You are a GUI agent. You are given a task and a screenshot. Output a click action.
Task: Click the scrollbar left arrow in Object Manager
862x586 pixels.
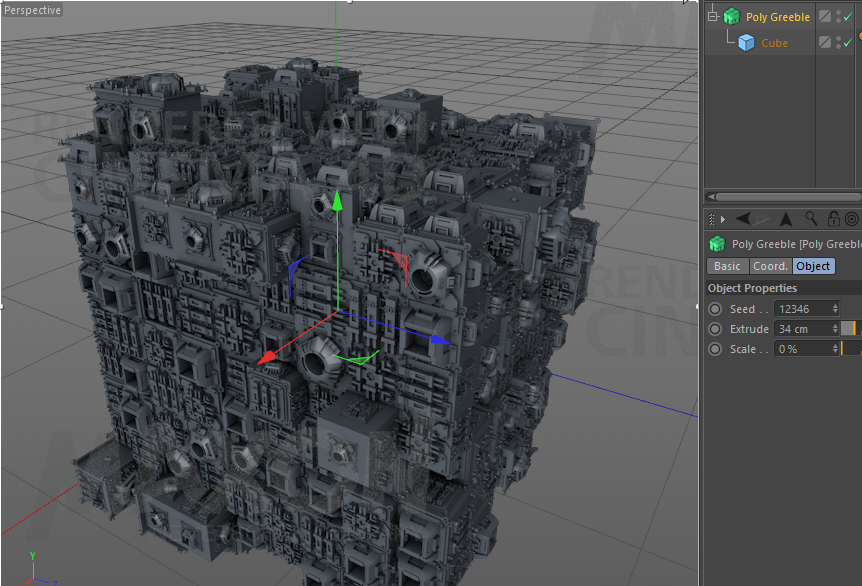coord(711,197)
